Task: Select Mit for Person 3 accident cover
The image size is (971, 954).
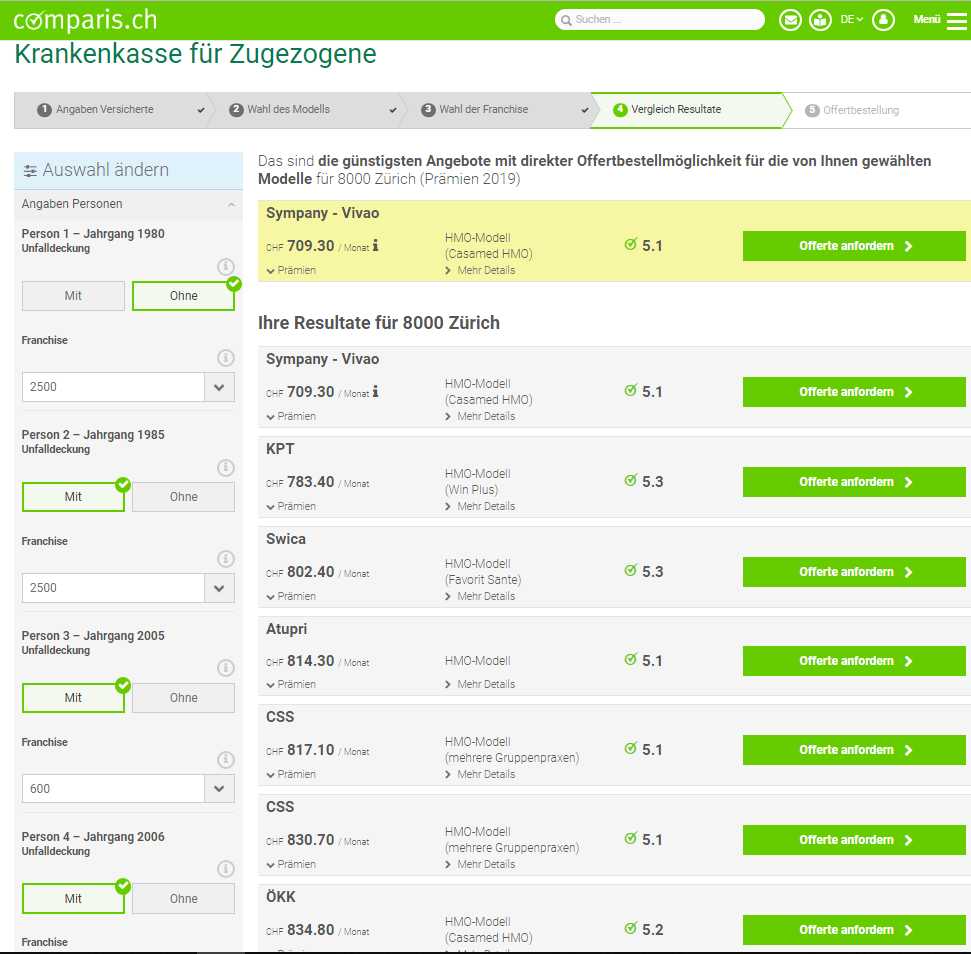Action: tap(73, 698)
